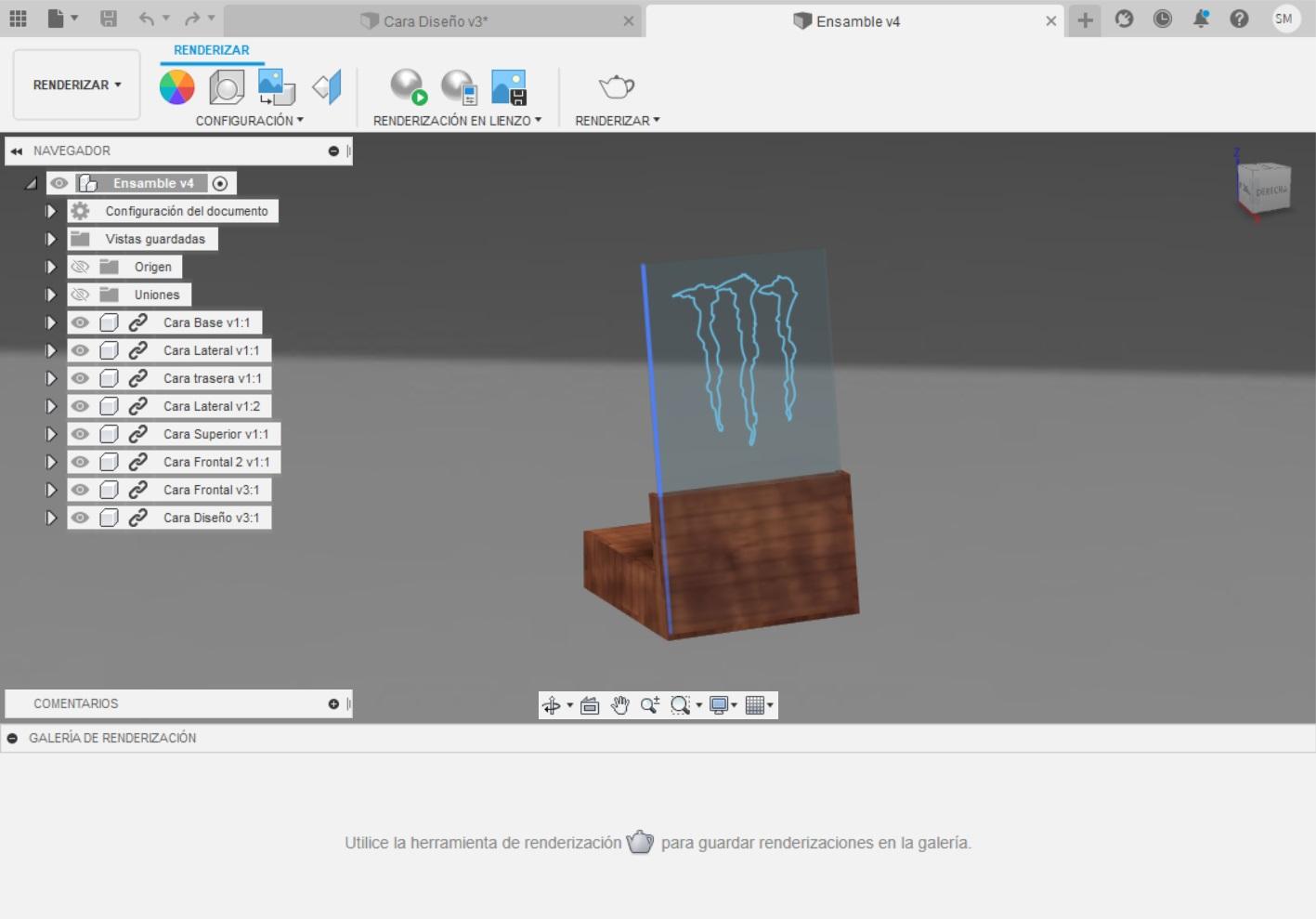Click the ViewCube in the canvas
The image size is (1316, 919).
click(1265, 189)
